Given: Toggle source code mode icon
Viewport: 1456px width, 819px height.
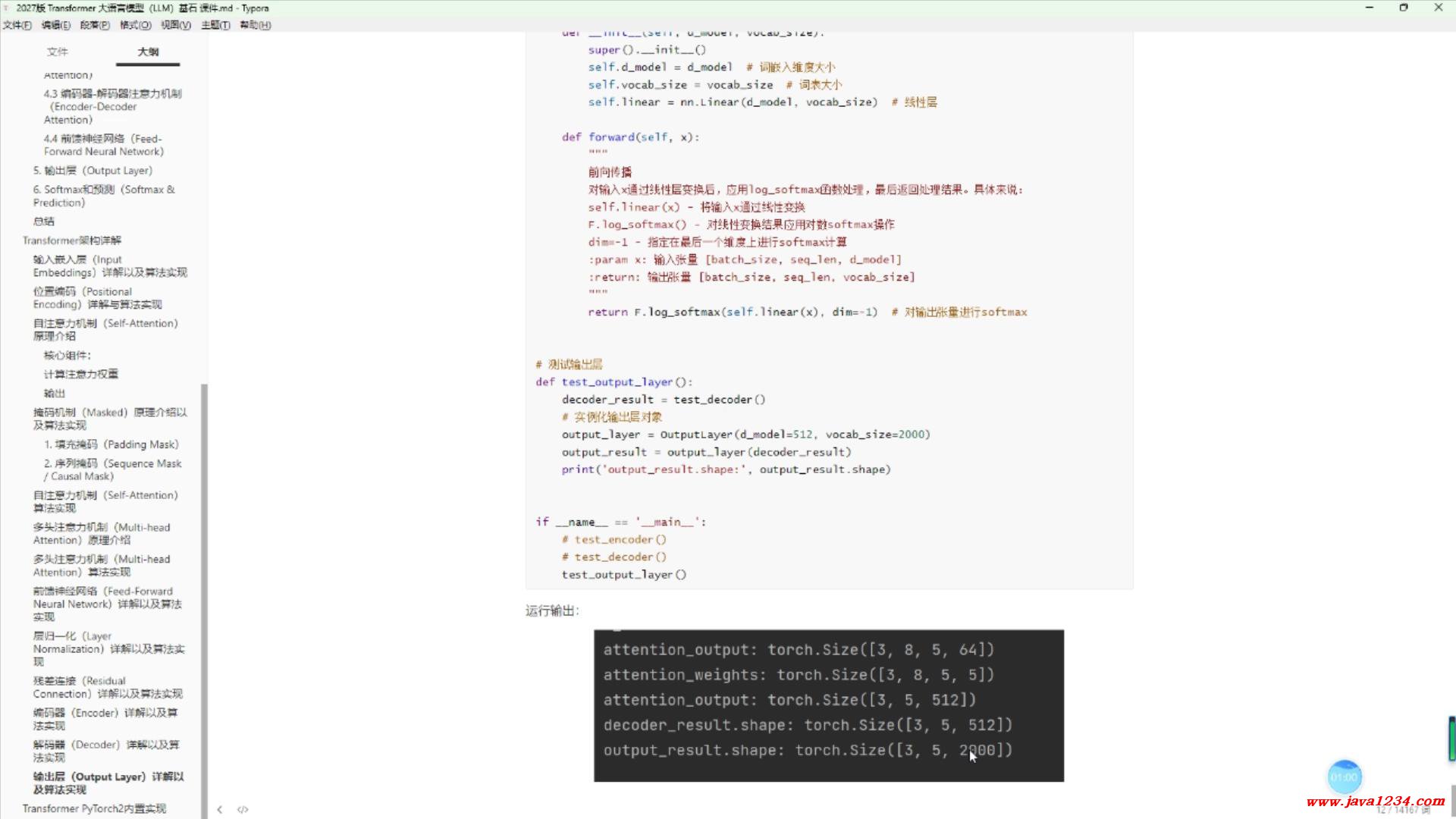Looking at the screenshot, I should [243, 809].
